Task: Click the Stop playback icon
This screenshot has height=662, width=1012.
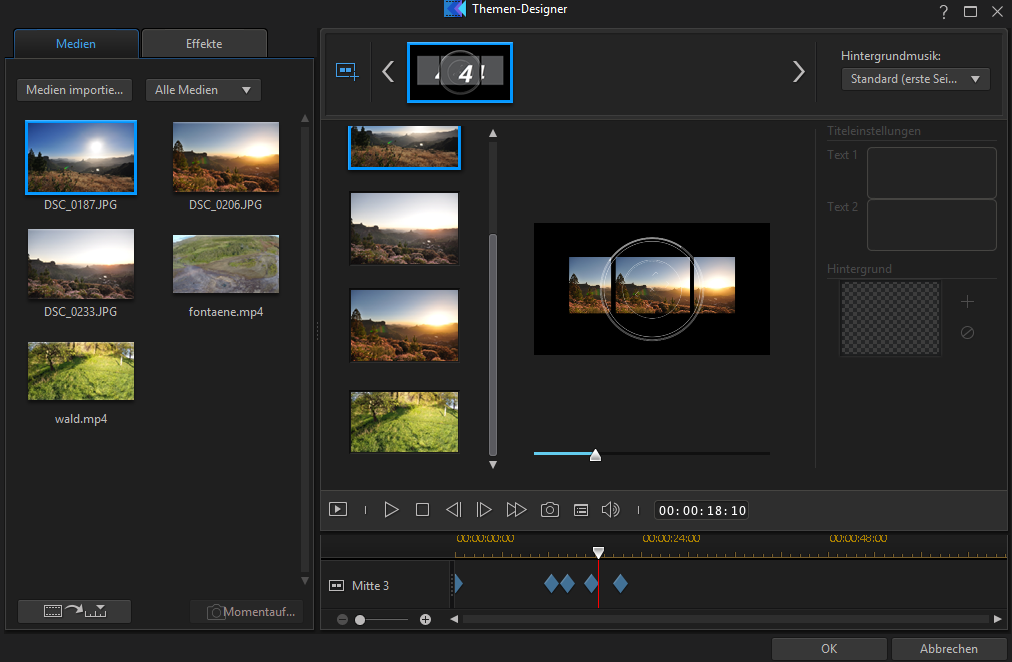Action: (422, 510)
